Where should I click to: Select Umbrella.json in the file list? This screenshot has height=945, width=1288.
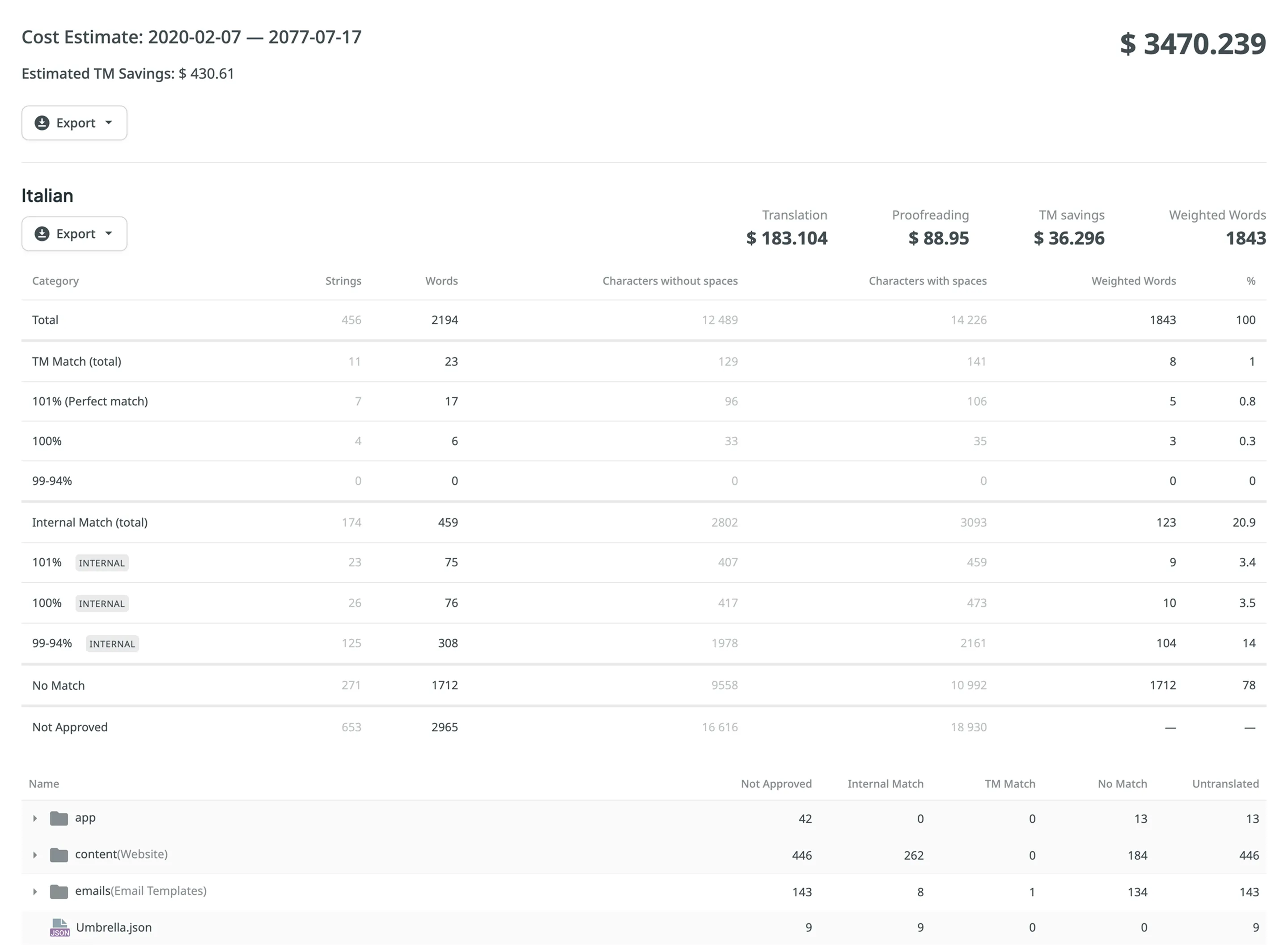pyautogui.click(x=114, y=927)
